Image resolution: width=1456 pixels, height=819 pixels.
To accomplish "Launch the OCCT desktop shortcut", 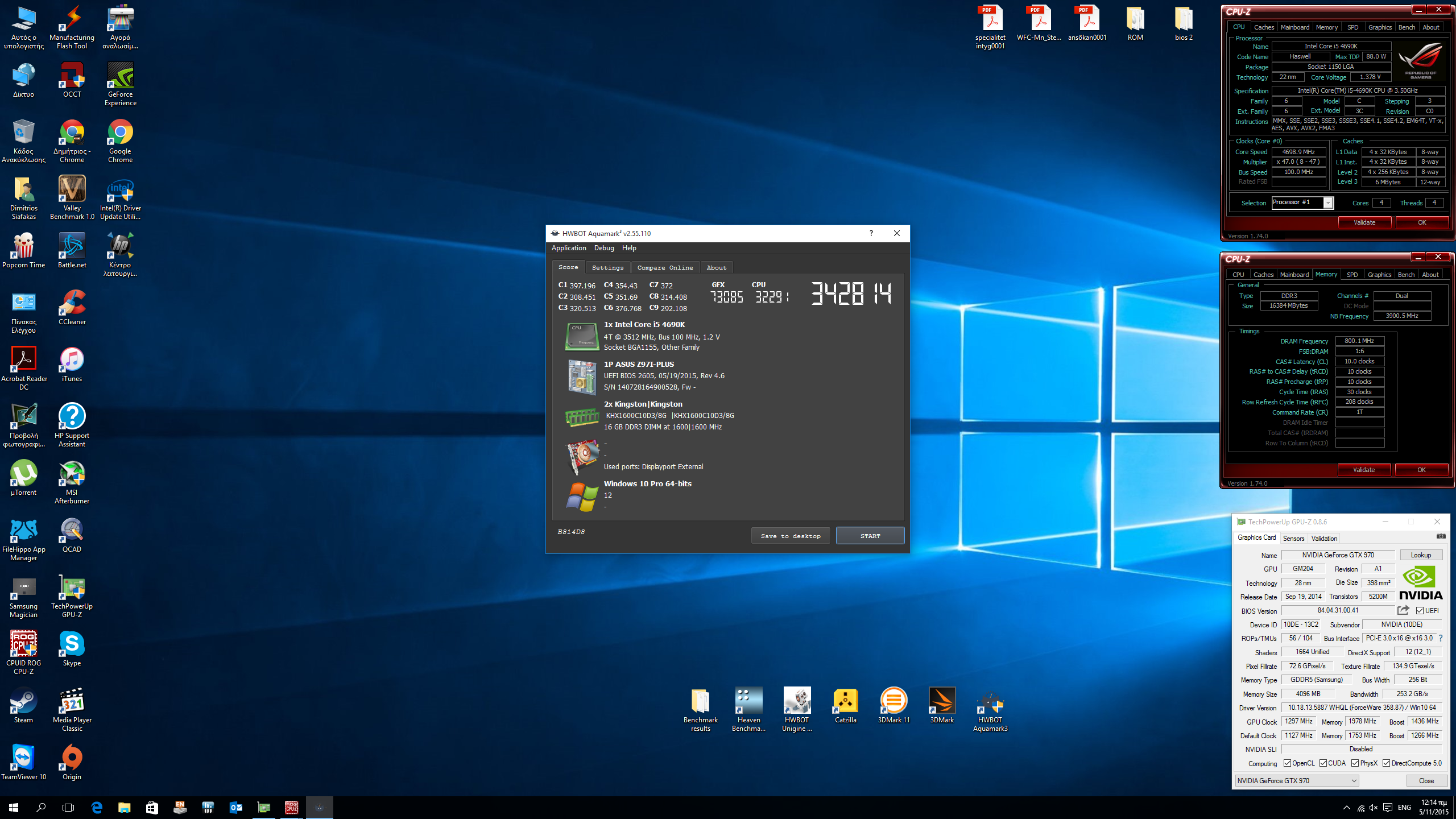I will click(72, 80).
